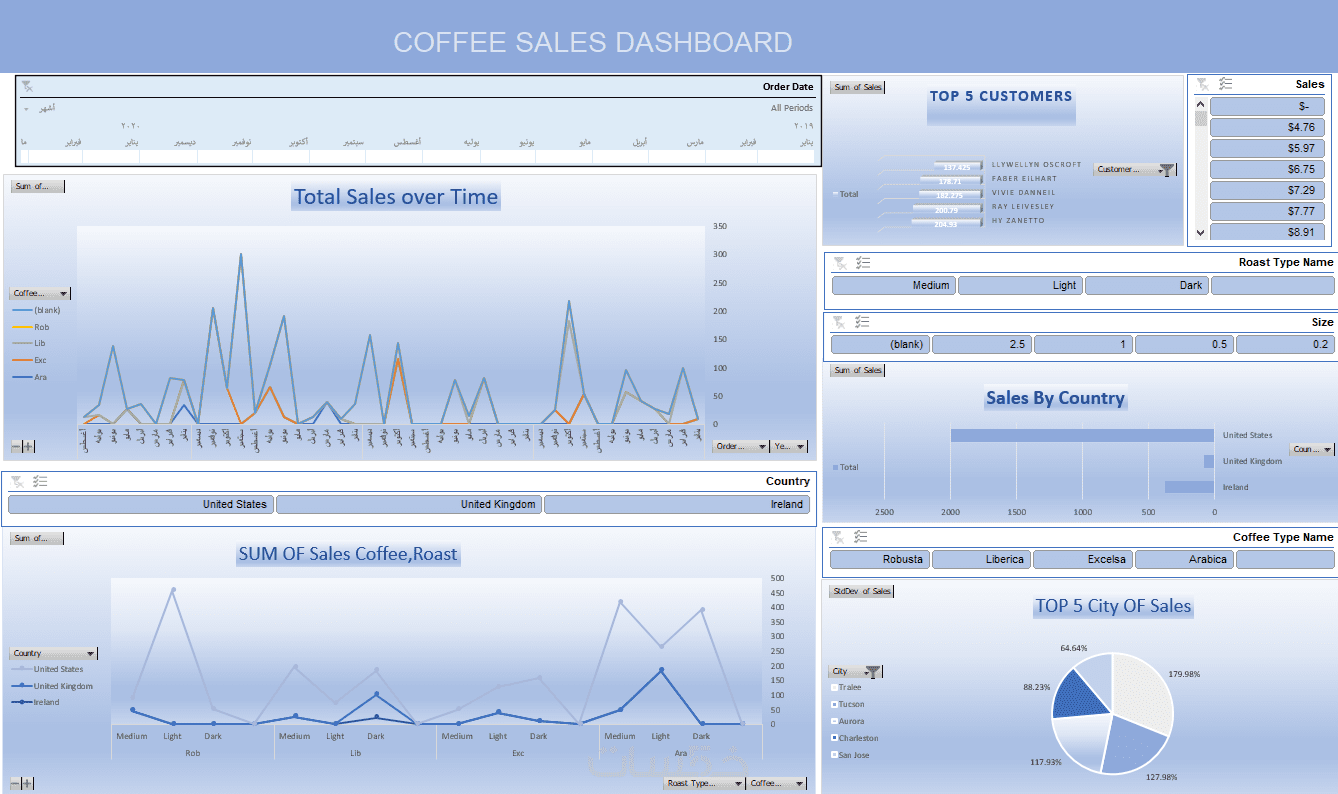This screenshot has height=794, width=1338.
Task: Open the City filter funnel in pie chart
Action: click(873, 672)
